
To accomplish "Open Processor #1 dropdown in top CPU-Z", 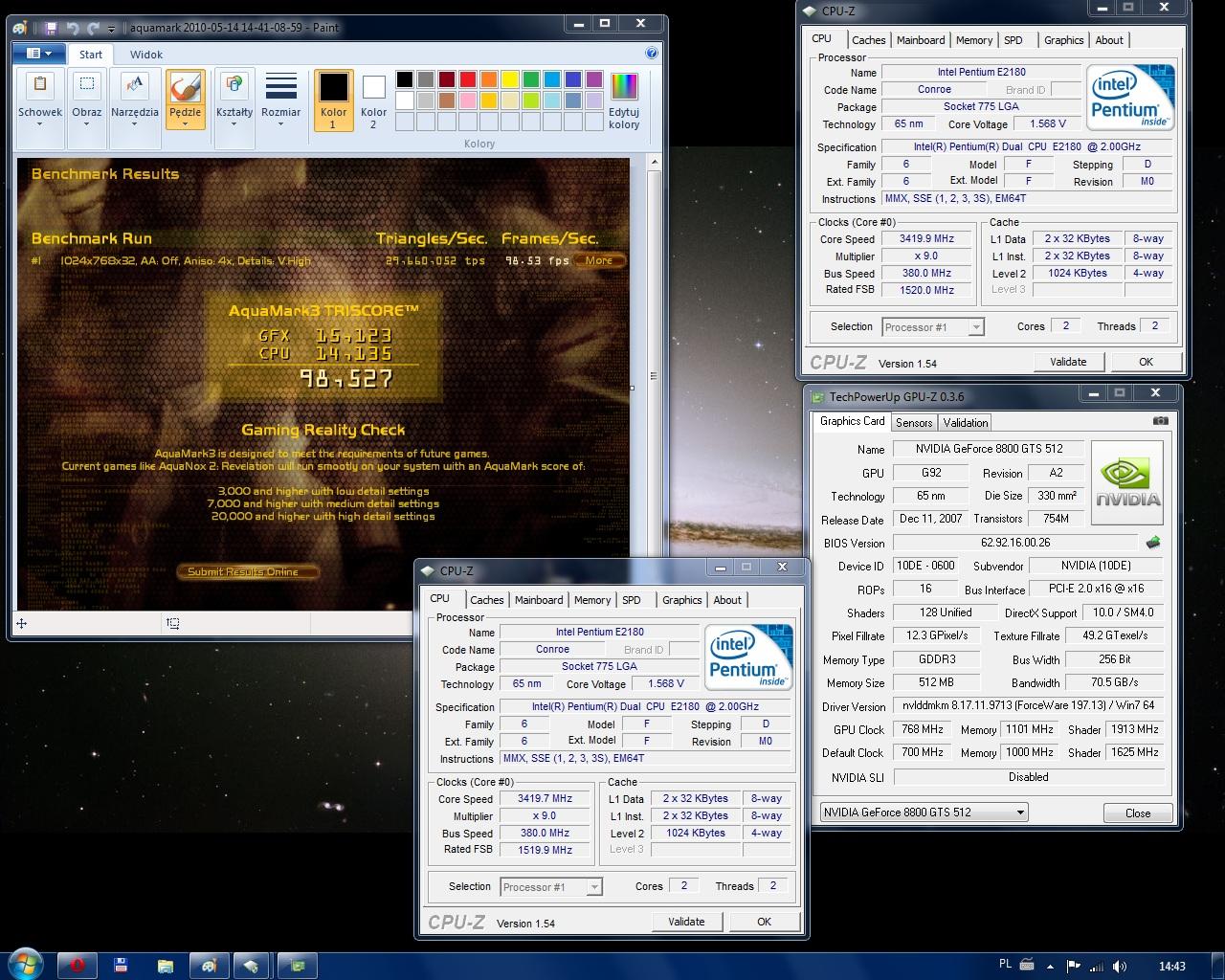I will click(x=933, y=327).
